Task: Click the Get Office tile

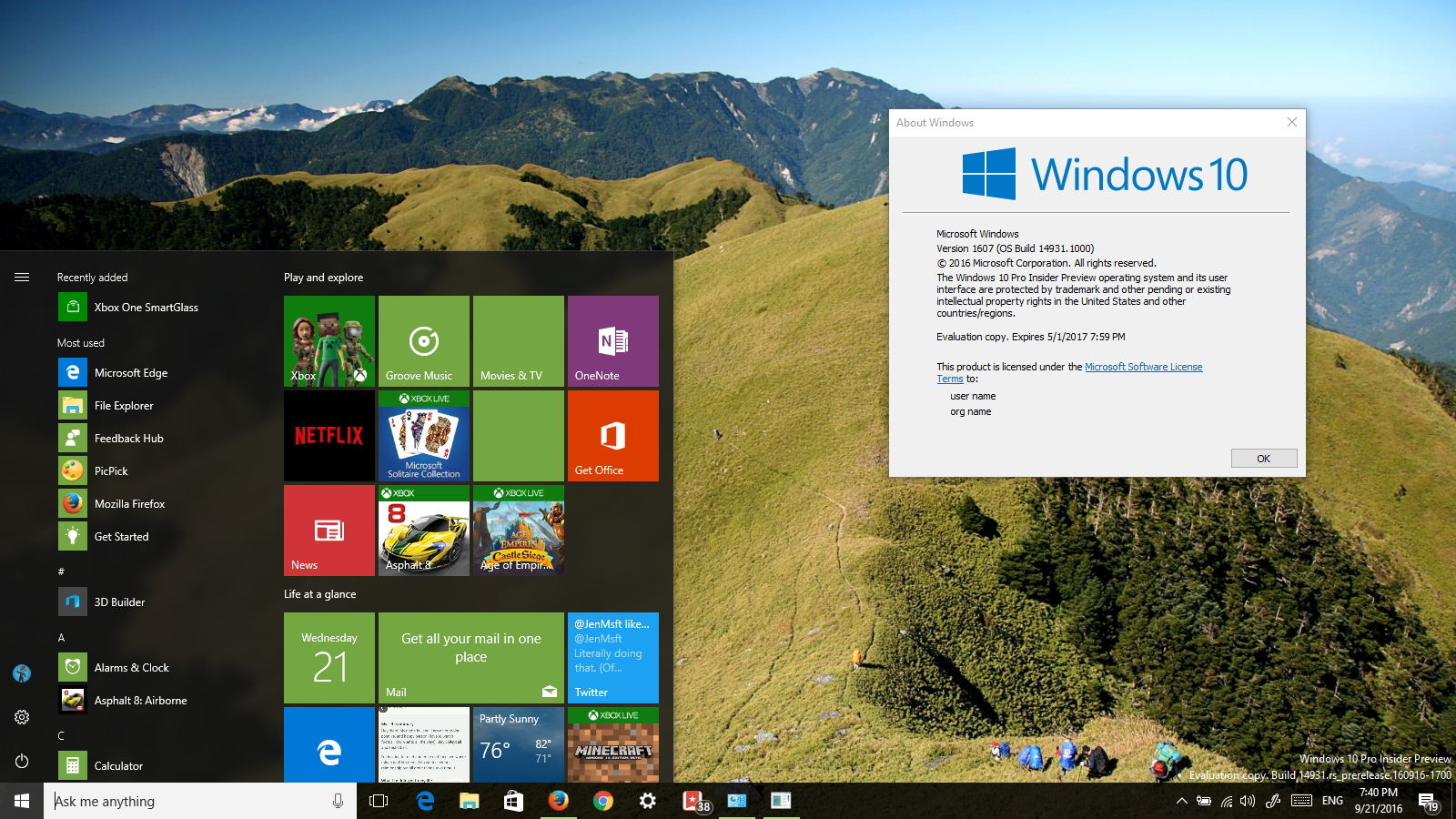Action: tap(612, 436)
